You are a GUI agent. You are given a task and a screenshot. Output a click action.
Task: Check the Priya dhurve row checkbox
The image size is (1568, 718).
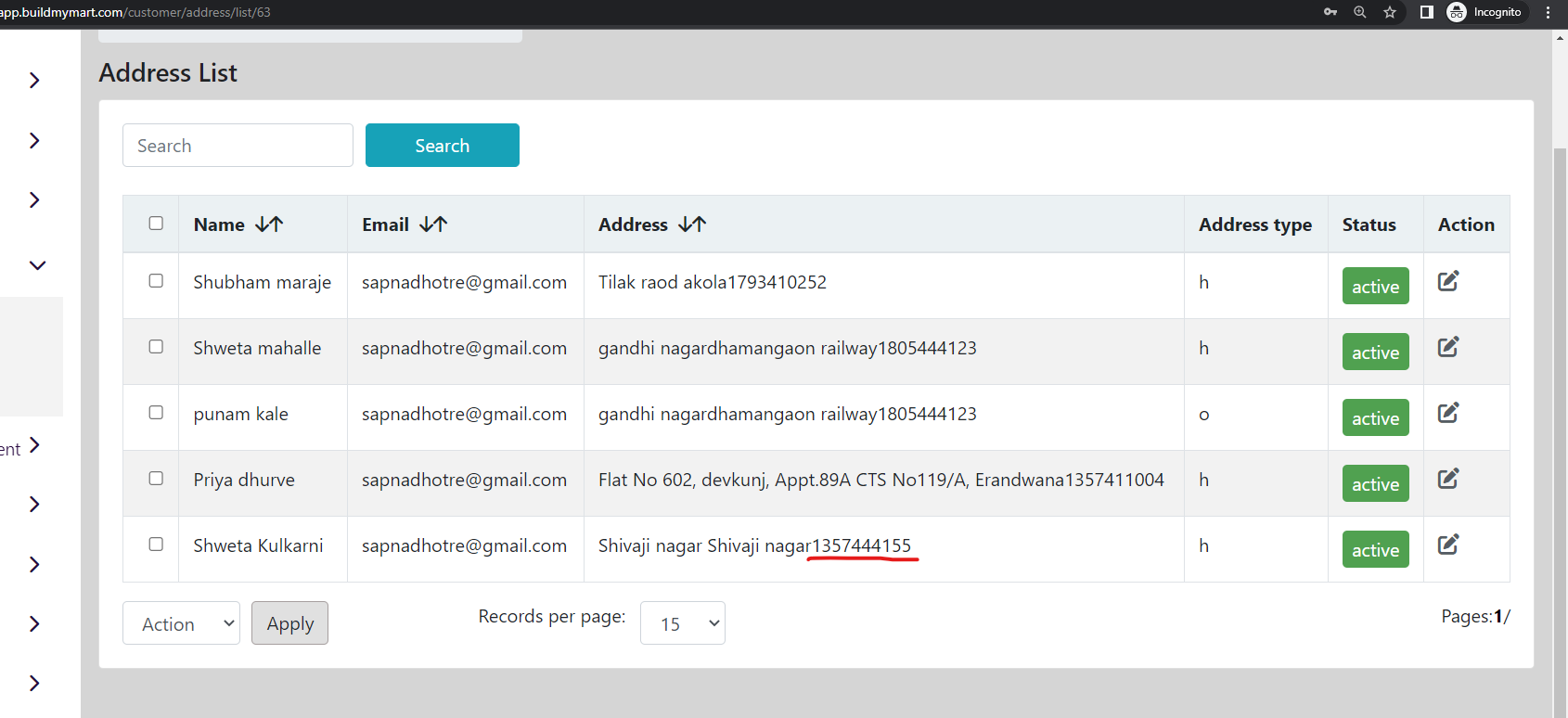(156, 478)
